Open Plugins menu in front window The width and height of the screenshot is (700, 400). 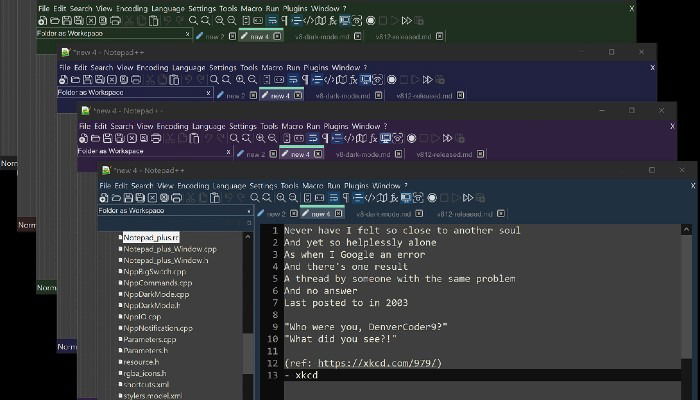356,185
